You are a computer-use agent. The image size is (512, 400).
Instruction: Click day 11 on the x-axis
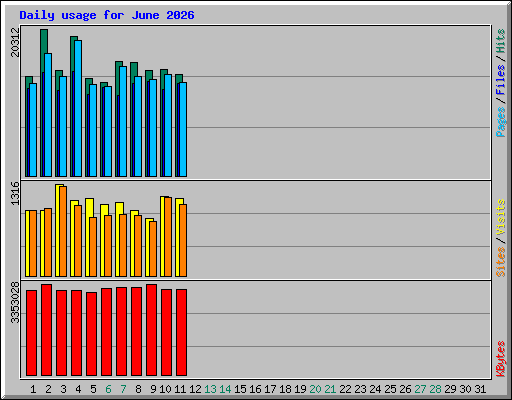coord(180,389)
